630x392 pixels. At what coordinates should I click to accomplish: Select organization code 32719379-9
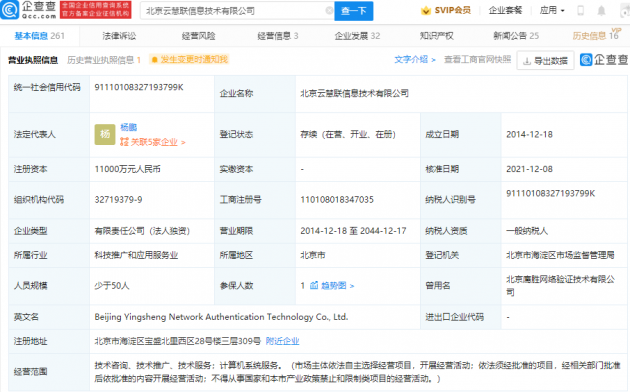click(x=118, y=200)
